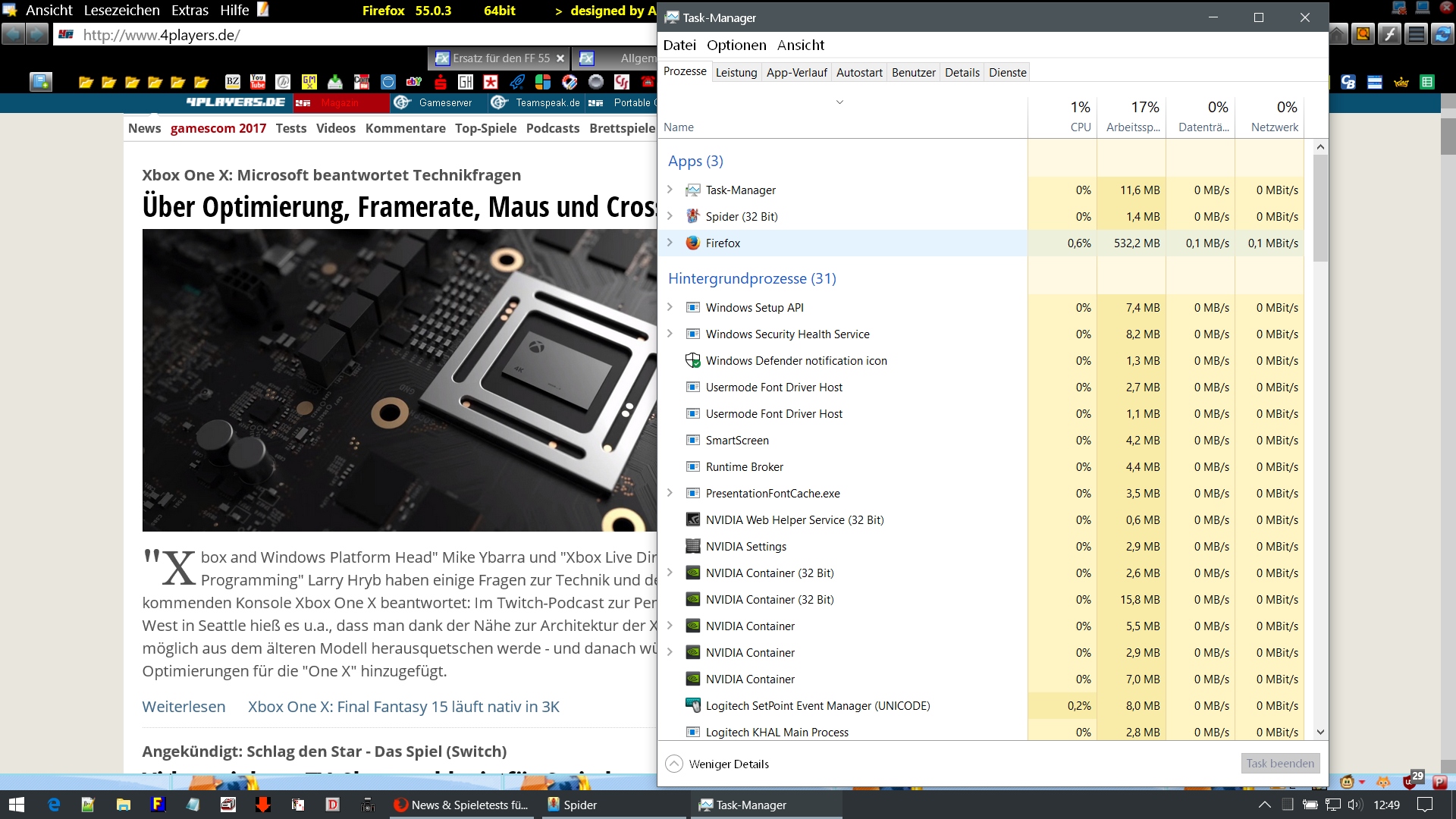Screen dimensions: 1456x819
Task: Click the Task beenden button
Action: (1279, 764)
